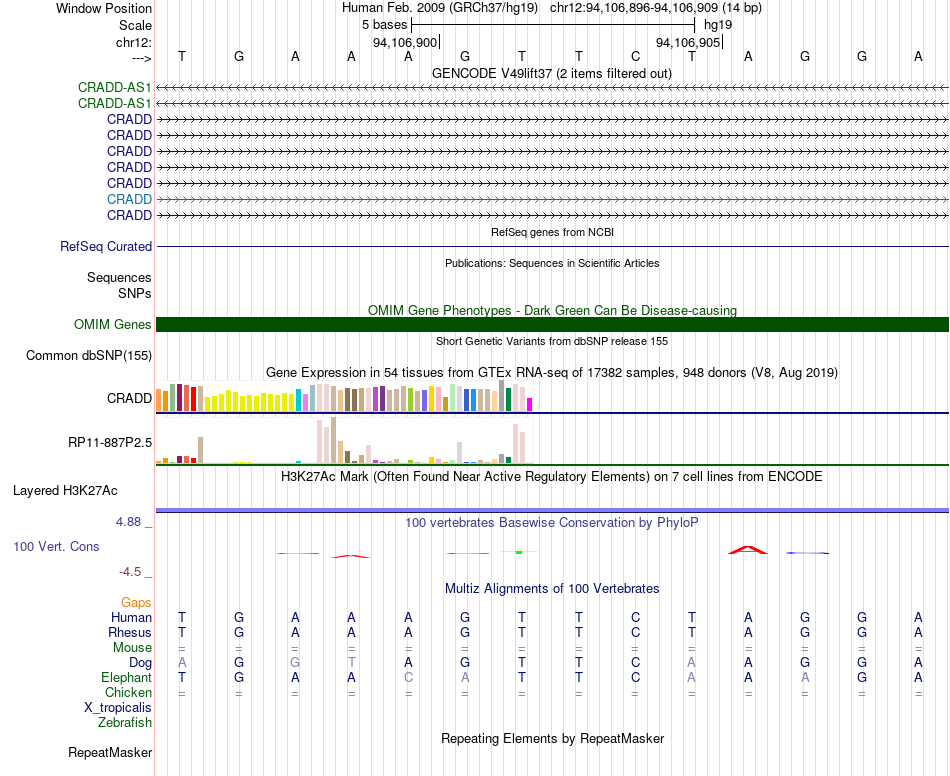Click the lone C base in the top ruler sequence

click(x=635, y=56)
